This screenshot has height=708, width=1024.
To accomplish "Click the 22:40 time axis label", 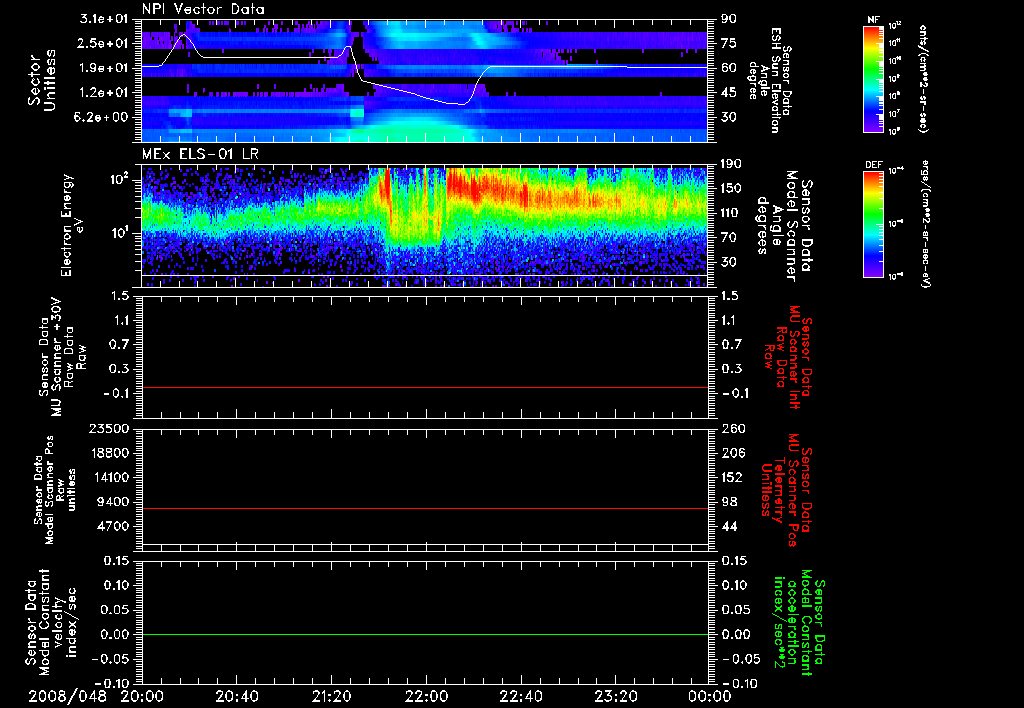I will pos(520,696).
